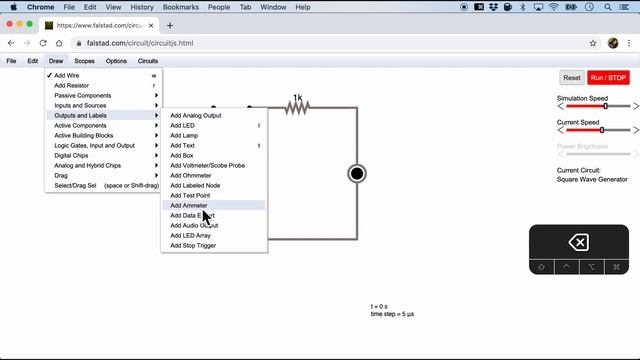Click the site lock icon in address bar
Image resolution: width=640 pixels, height=360 pixels.
tap(79, 43)
